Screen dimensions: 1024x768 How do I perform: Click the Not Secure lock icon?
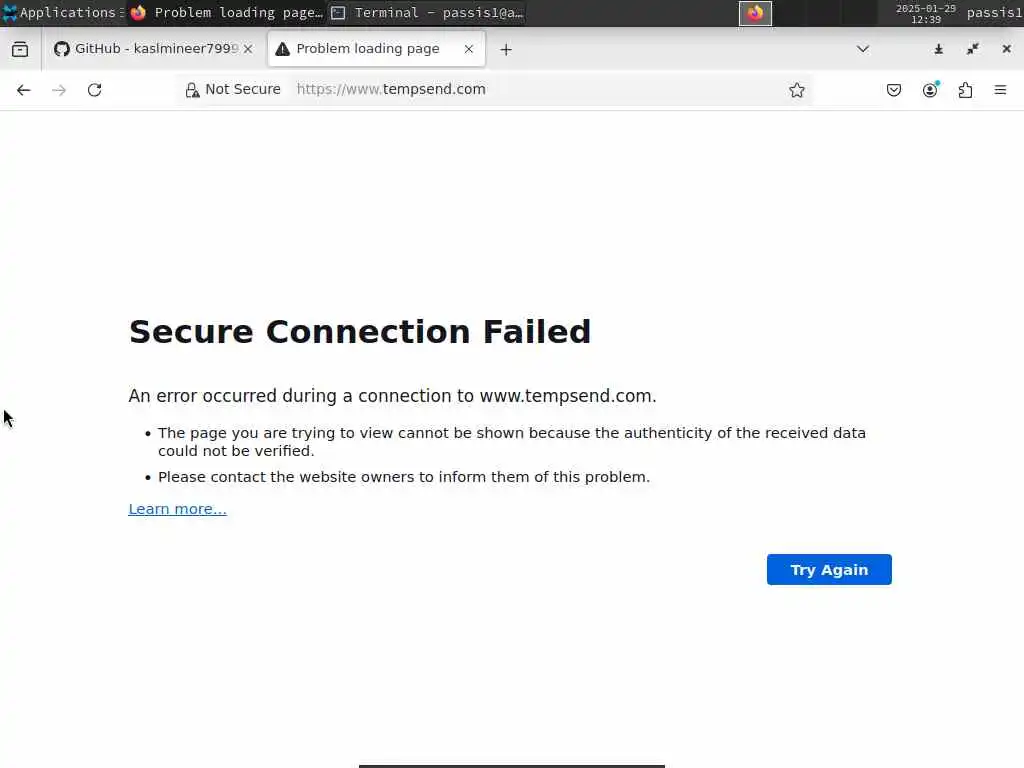pos(193,90)
